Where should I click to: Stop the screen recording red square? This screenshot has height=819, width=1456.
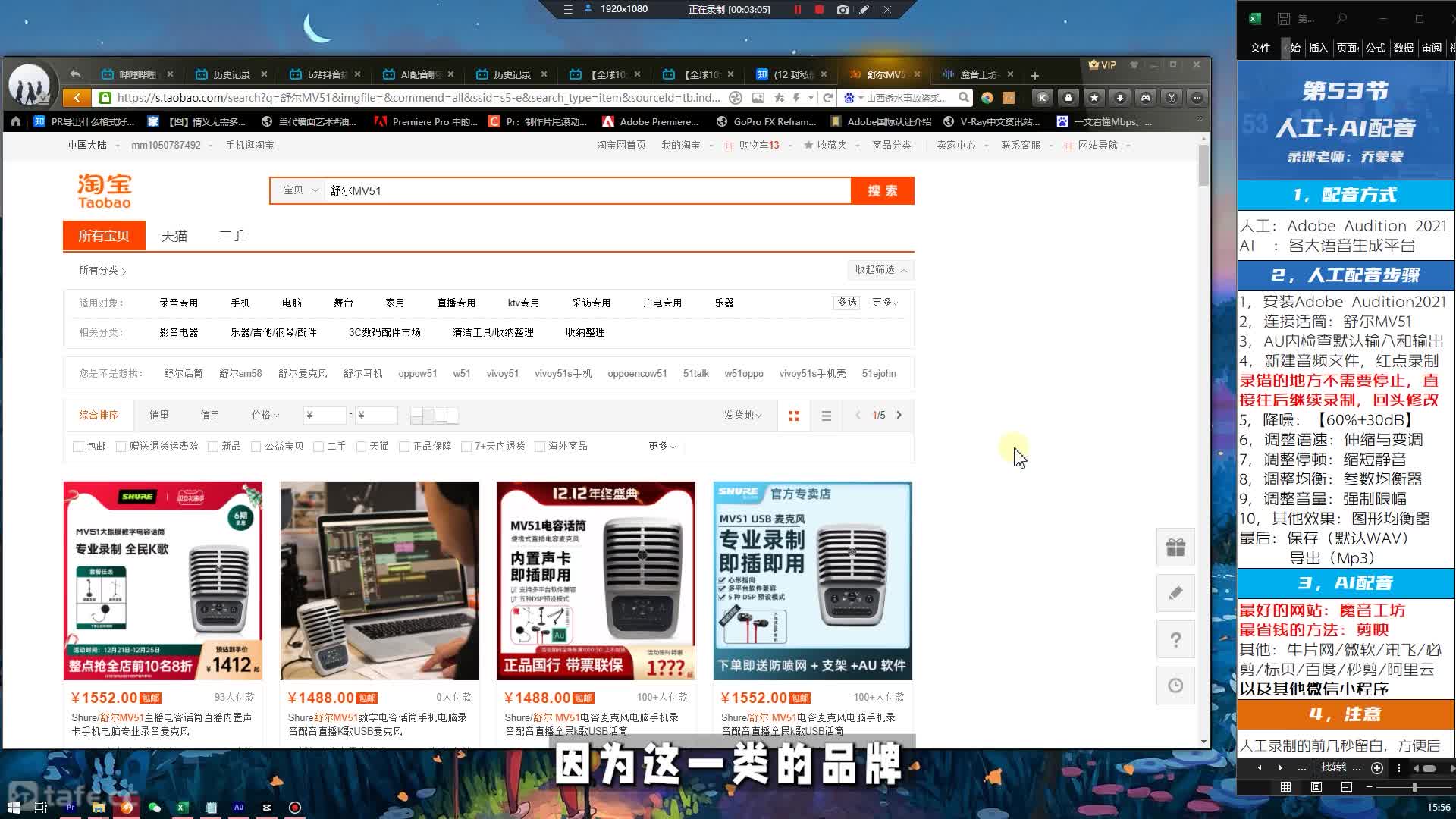point(819,9)
